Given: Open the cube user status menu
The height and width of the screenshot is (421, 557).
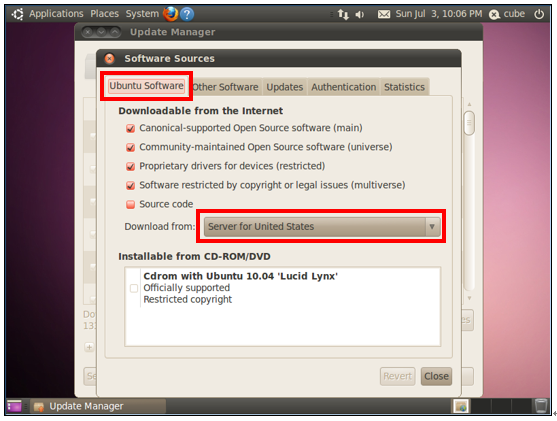Looking at the screenshot, I should tap(507, 14).
